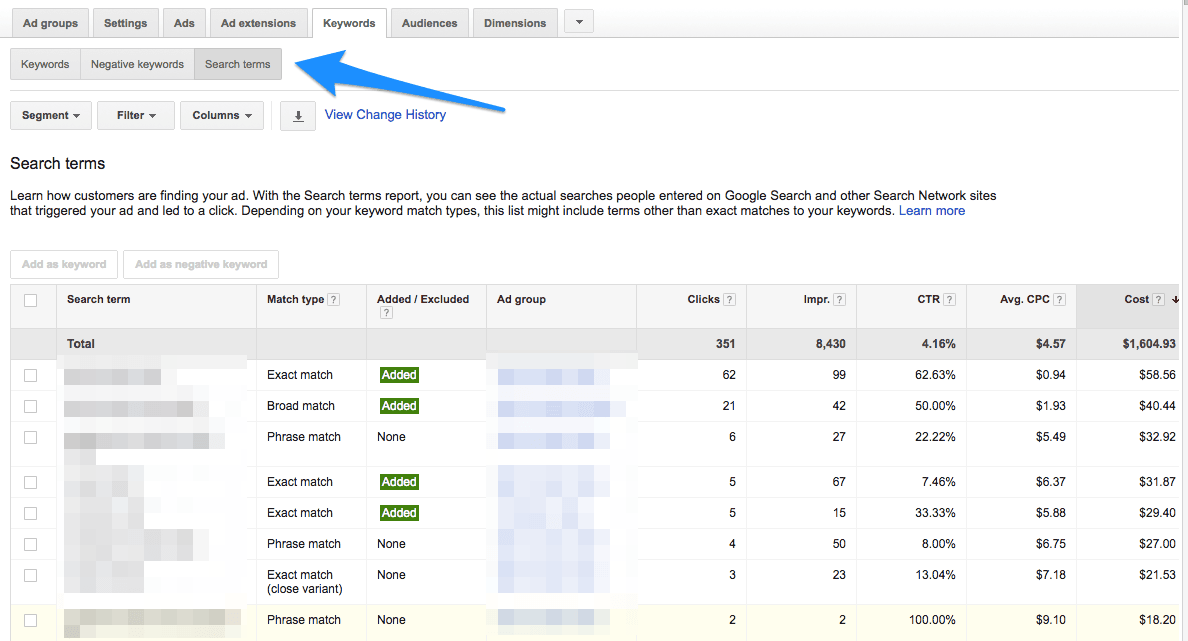Image resolution: width=1188 pixels, height=641 pixels.
Task: Click help icon next to Match type
Action: pos(334,300)
